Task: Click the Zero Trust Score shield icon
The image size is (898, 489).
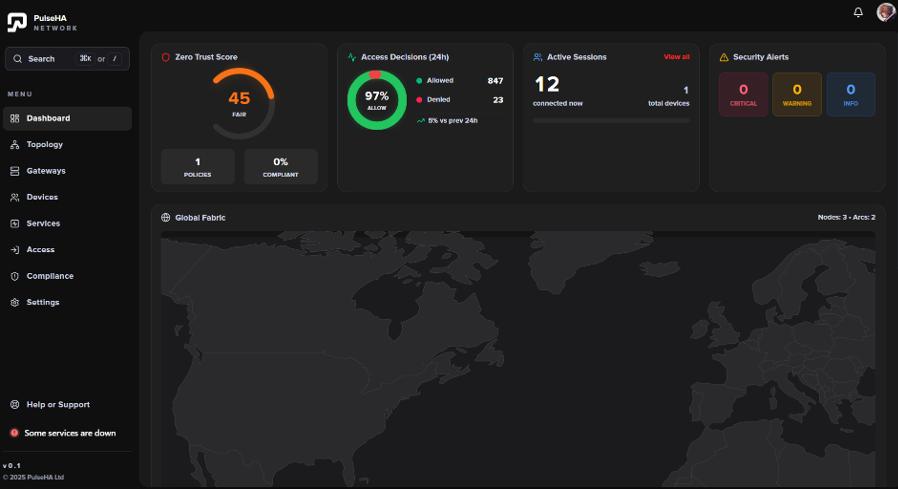Action: (166, 57)
